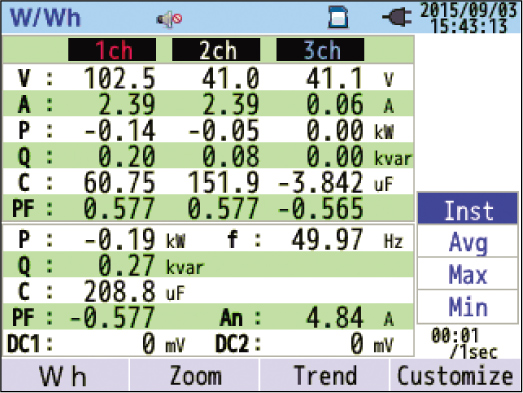Click the W/Wh screen title
The image size is (523, 393).
click(45, 17)
